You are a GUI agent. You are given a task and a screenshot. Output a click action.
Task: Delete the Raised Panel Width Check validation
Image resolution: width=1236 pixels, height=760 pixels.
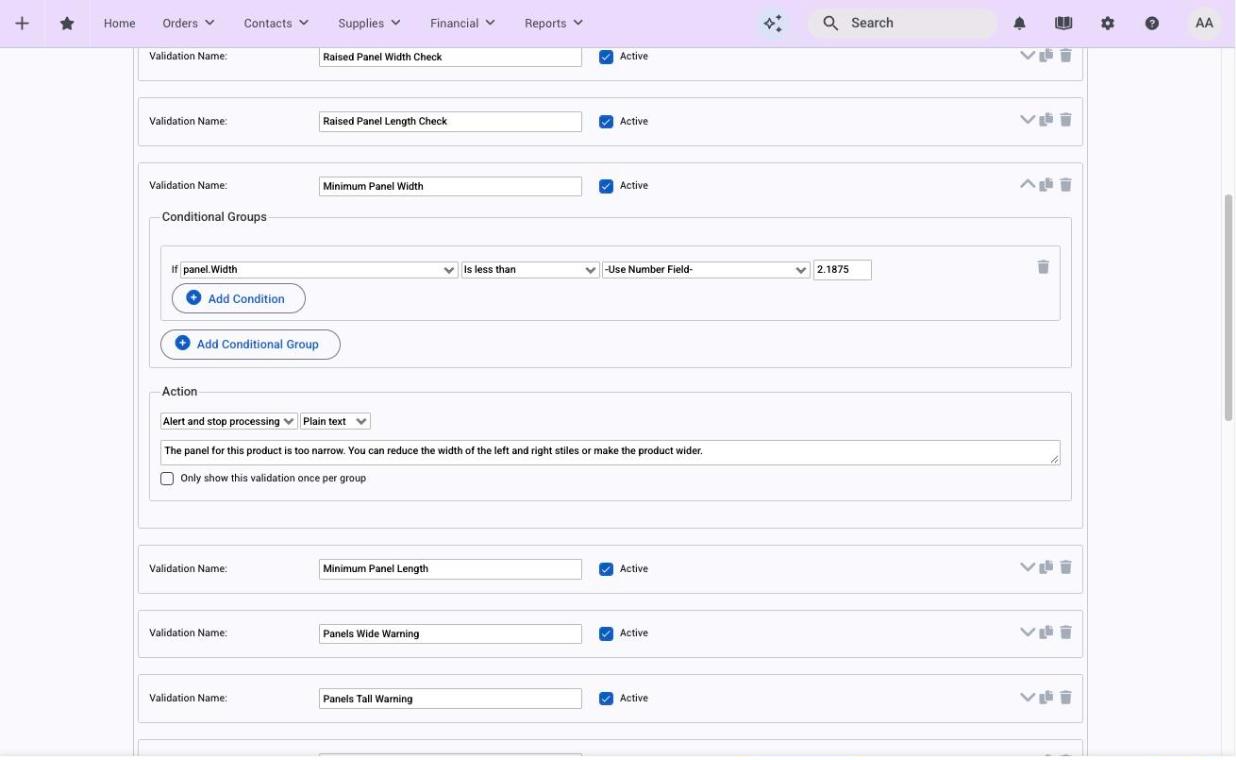point(1066,56)
